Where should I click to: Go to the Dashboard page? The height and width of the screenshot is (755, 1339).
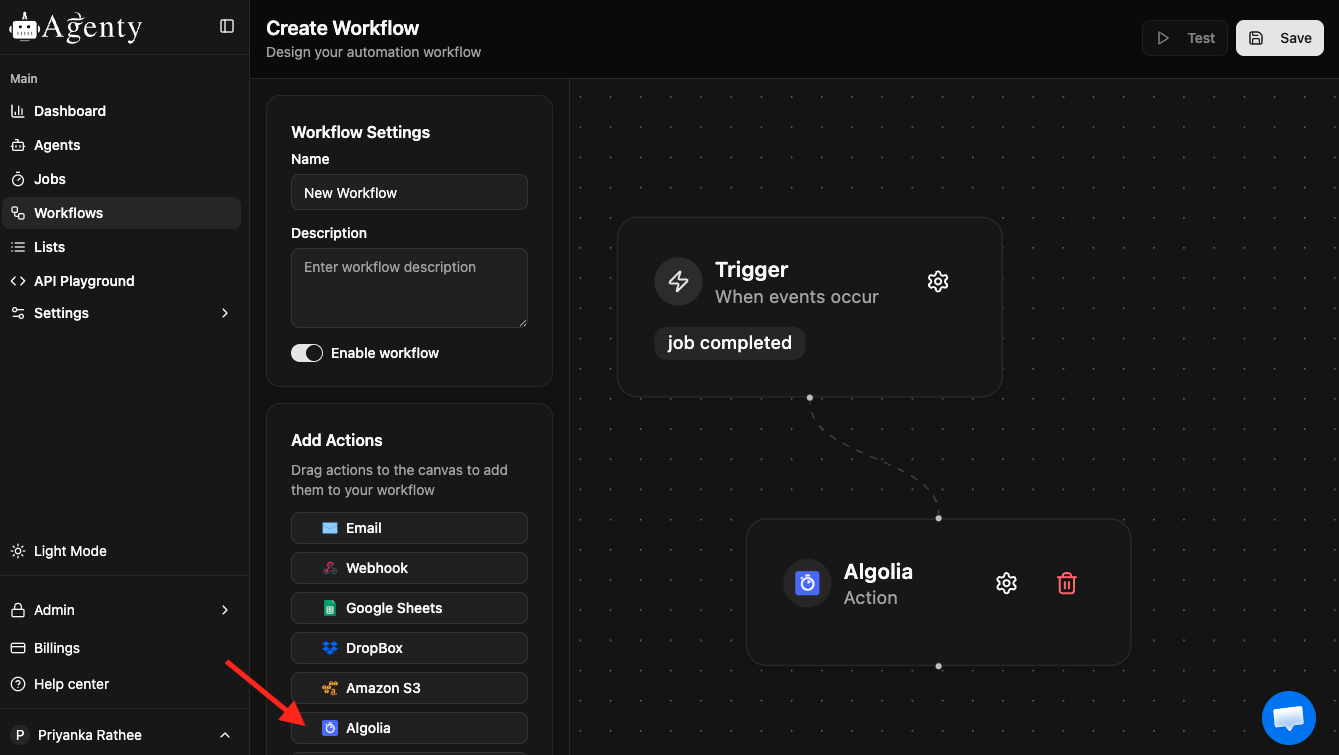click(x=70, y=111)
